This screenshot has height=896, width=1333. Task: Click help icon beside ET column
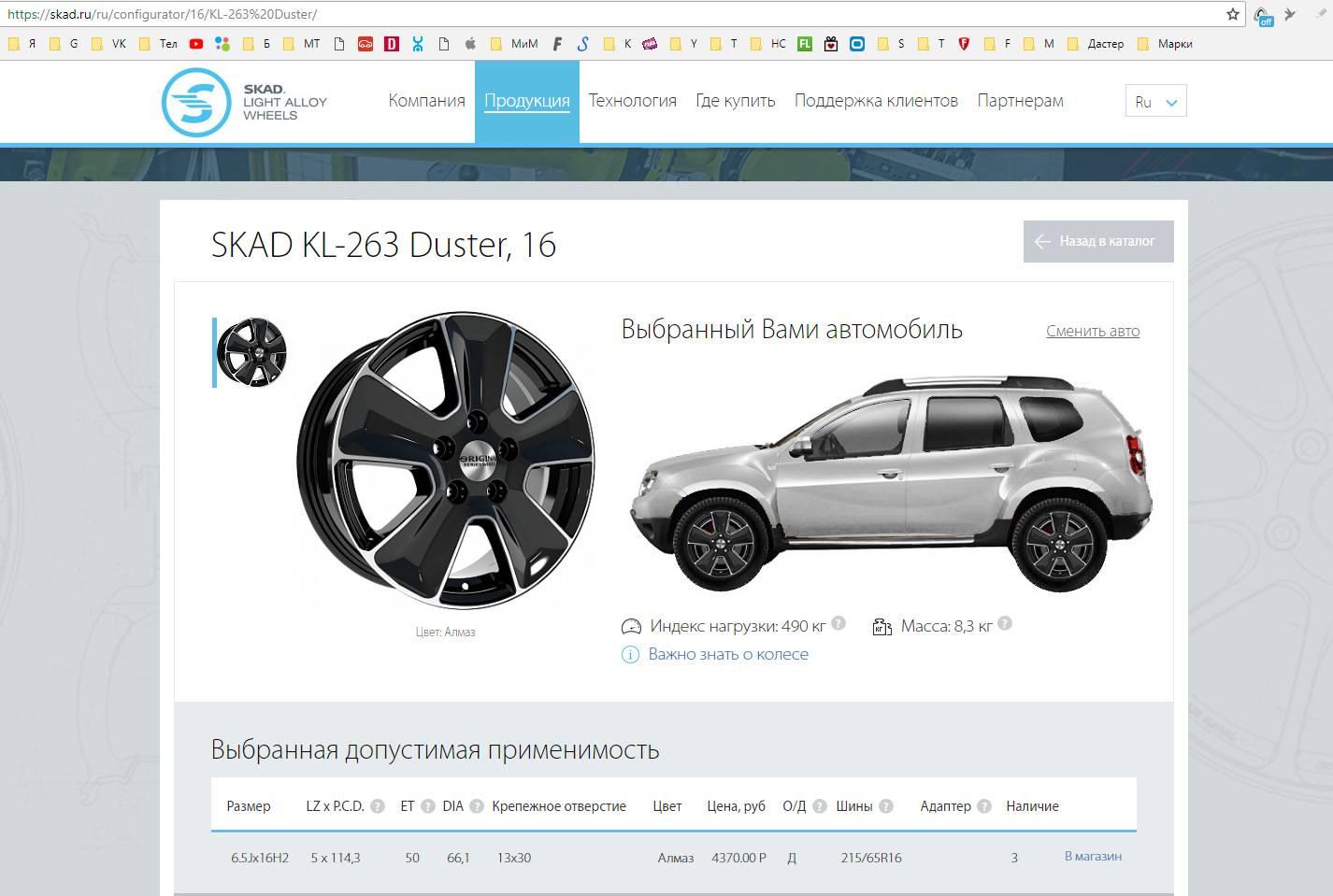(x=427, y=806)
